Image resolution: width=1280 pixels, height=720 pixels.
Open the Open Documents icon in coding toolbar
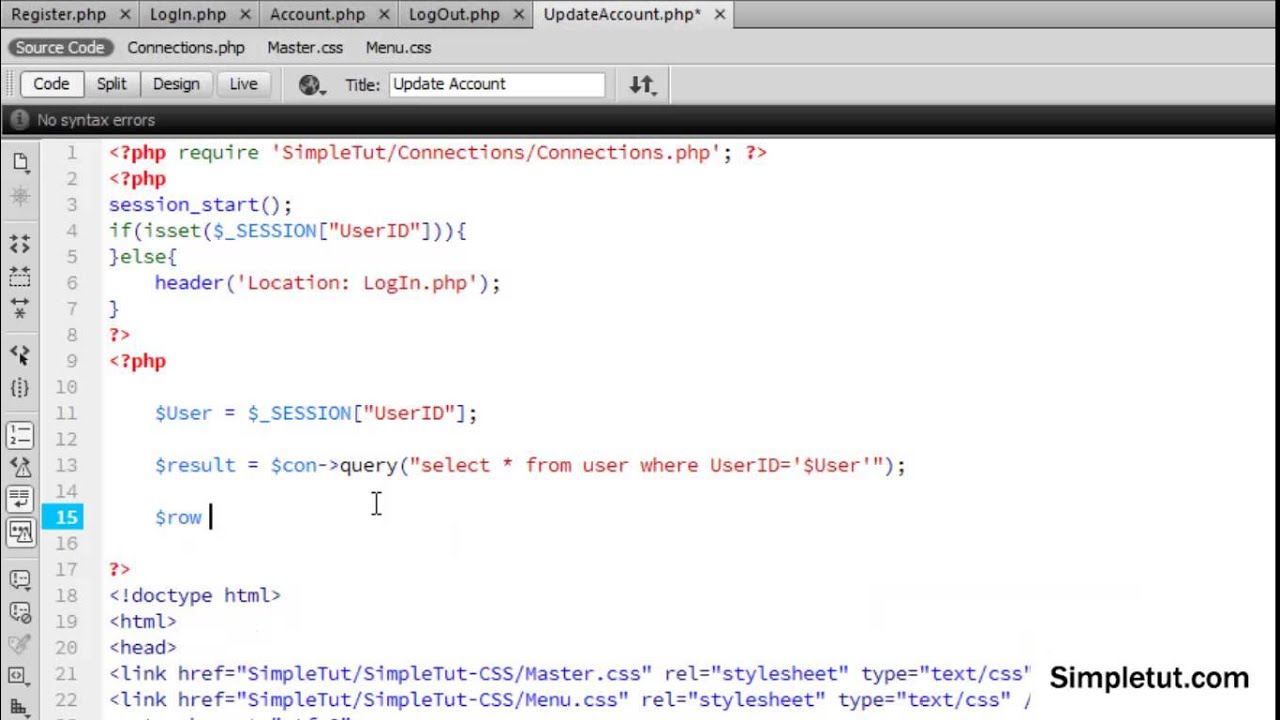[x=20, y=161]
